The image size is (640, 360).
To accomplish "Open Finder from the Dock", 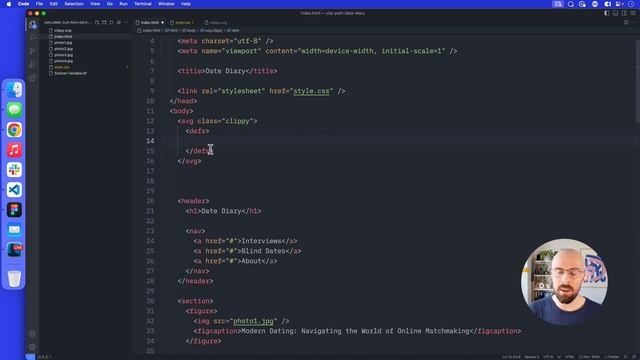I will coord(14,89).
